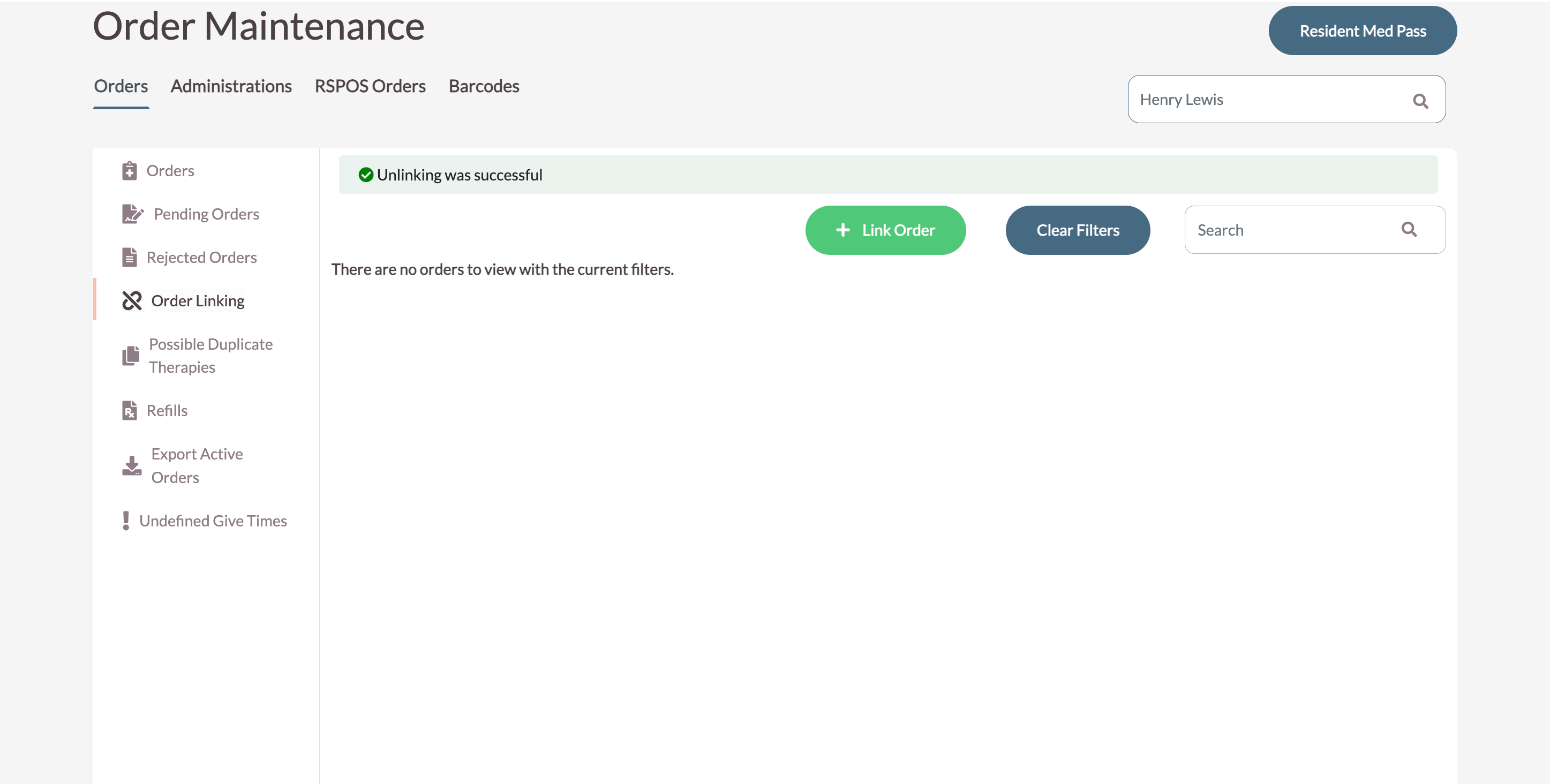Click the Rejected Orders document icon
The width and height of the screenshot is (1550, 784).
[130, 258]
